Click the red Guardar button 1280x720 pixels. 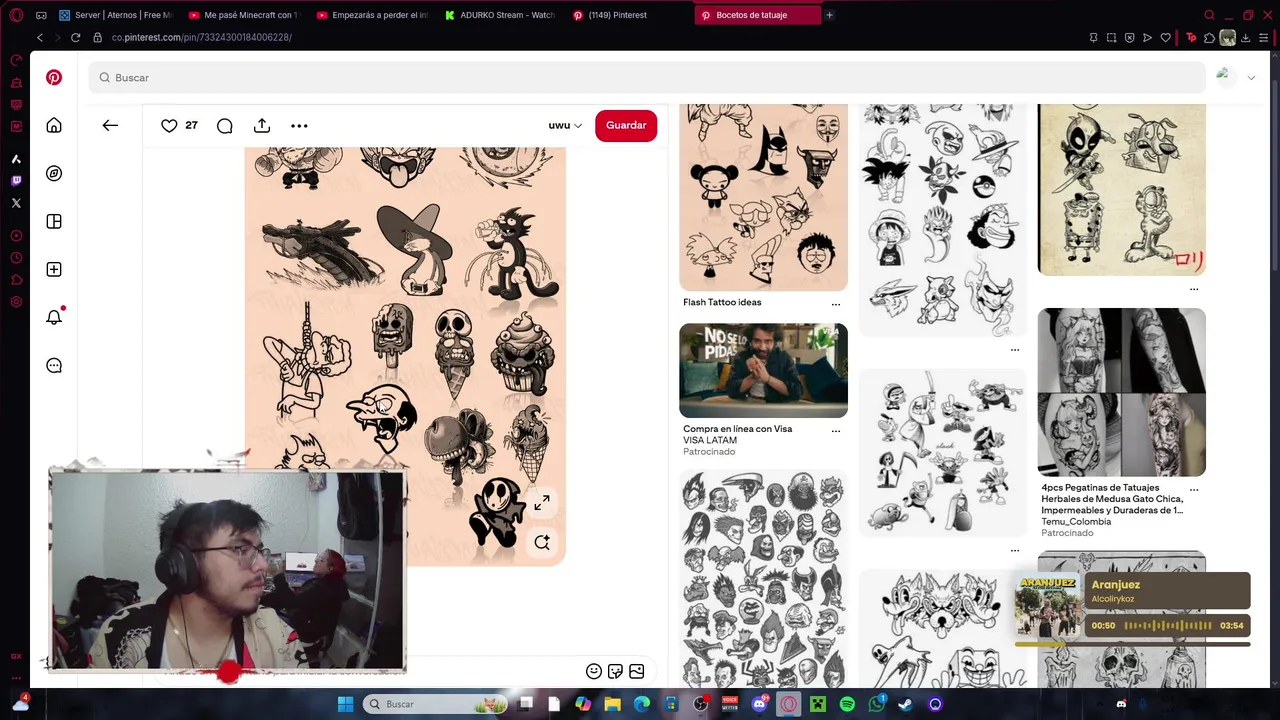[x=626, y=125]
